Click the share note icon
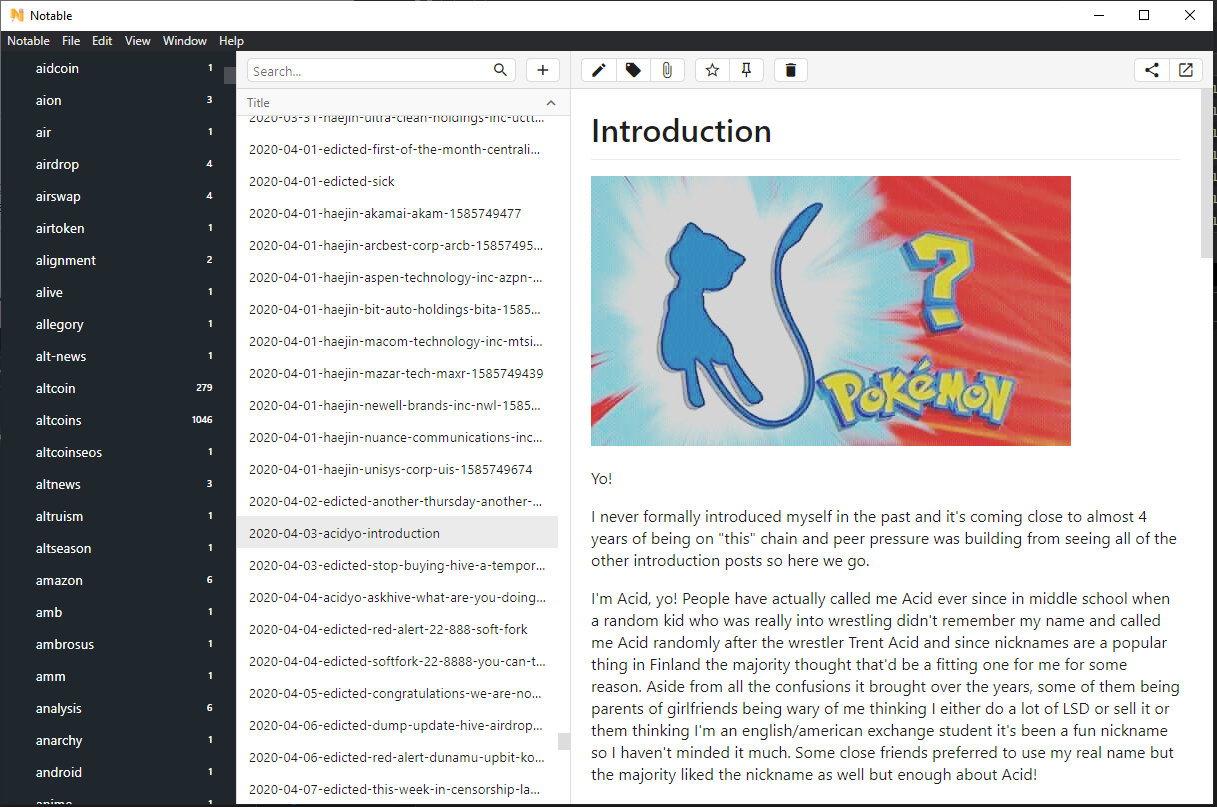The height and width of the screenshot is (807, 1217). 1152,70
